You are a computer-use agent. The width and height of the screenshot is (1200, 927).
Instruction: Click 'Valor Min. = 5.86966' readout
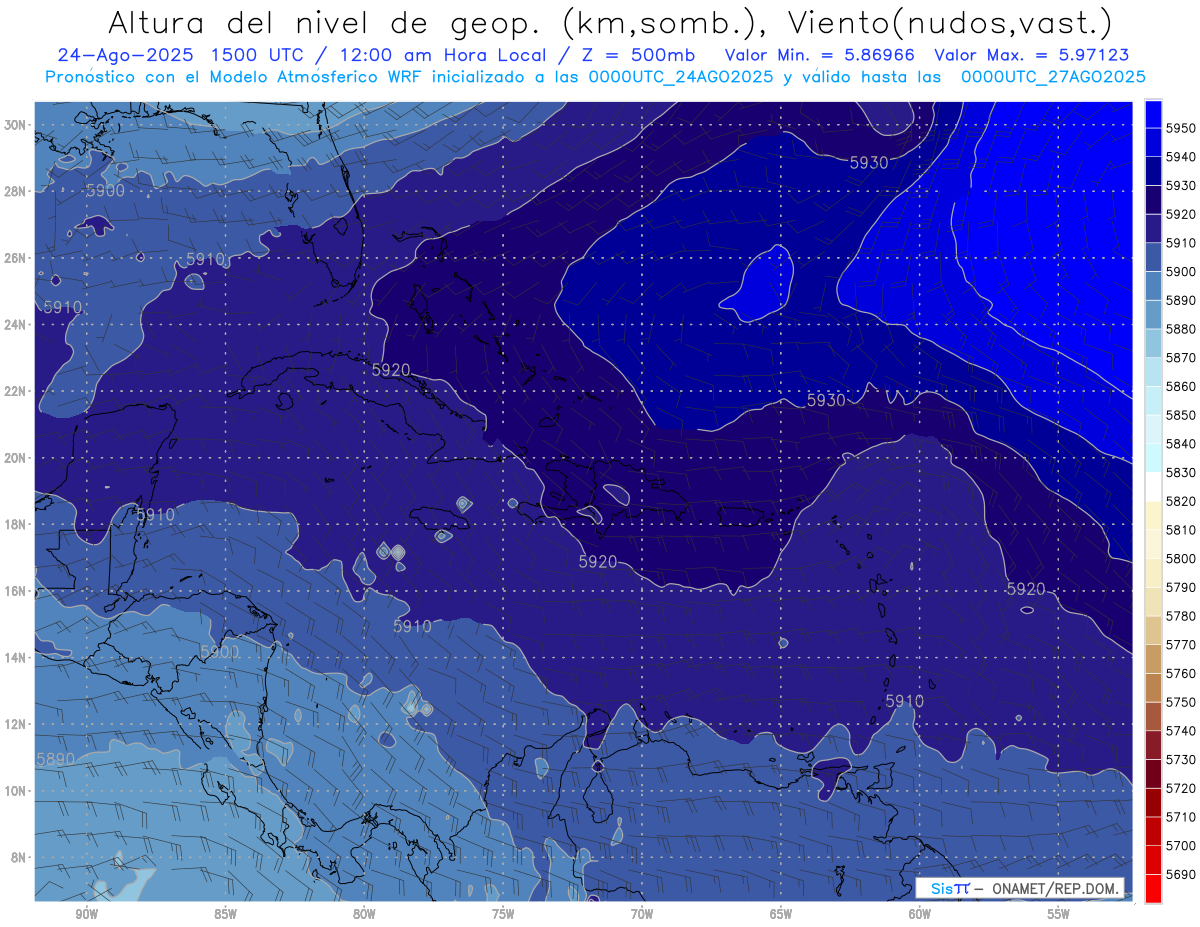[821, 55]
